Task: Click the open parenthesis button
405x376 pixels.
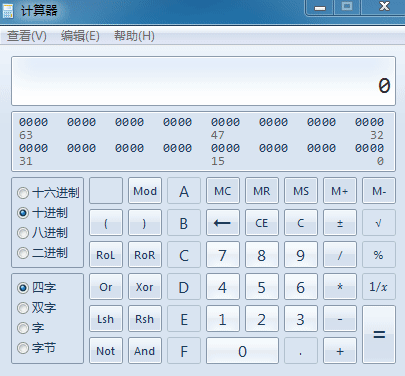Action: [x=106, y=223]
